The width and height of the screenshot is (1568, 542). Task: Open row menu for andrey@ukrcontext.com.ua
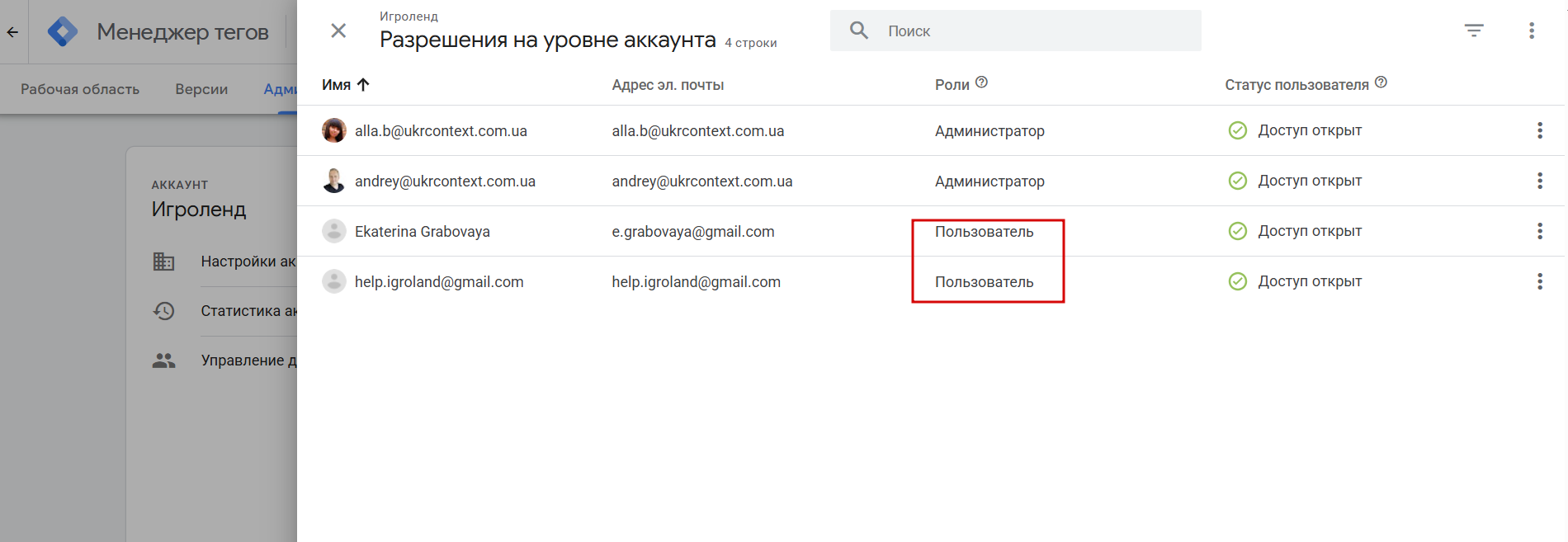(1540, 181)
